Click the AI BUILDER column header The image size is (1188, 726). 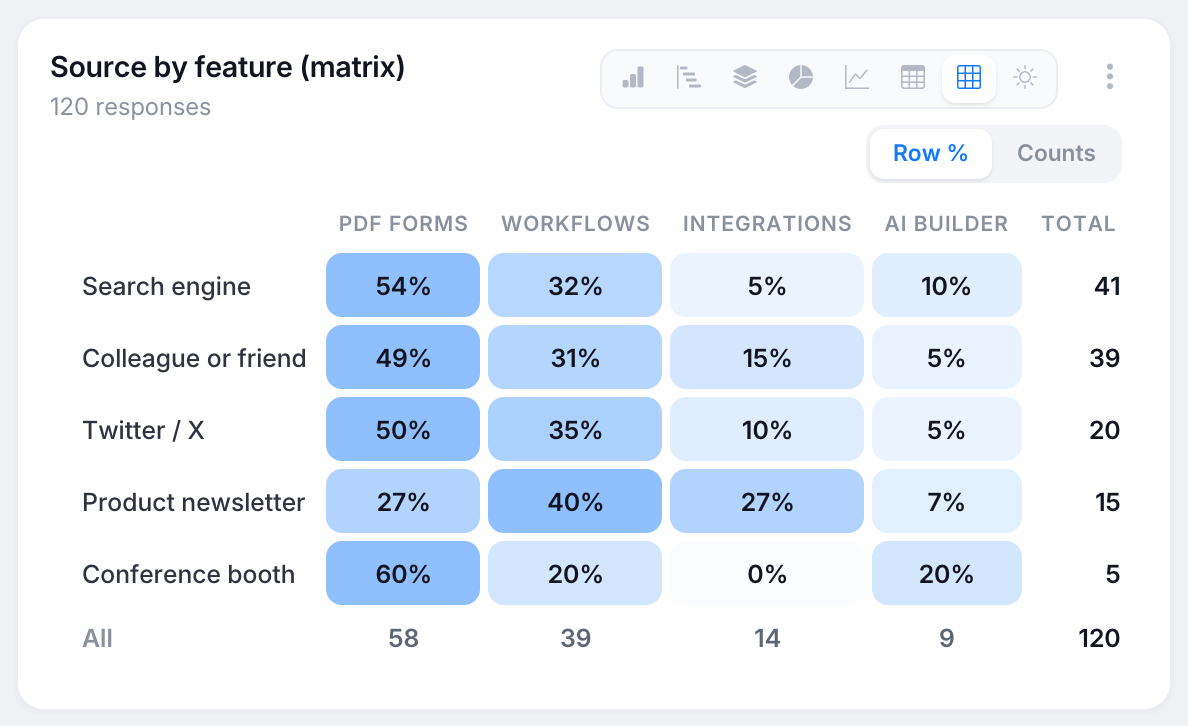coord(946,224)
